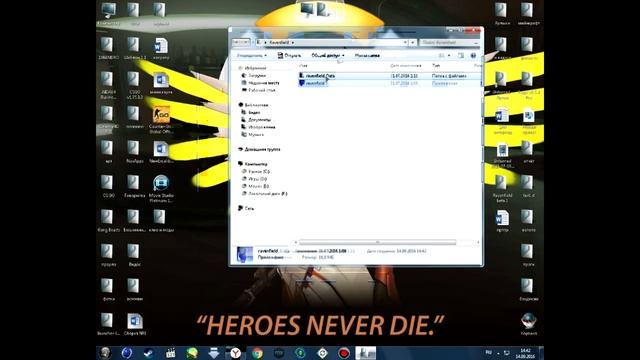
Task: Open the change view dropdown arrow
Action: pos(449,56)
